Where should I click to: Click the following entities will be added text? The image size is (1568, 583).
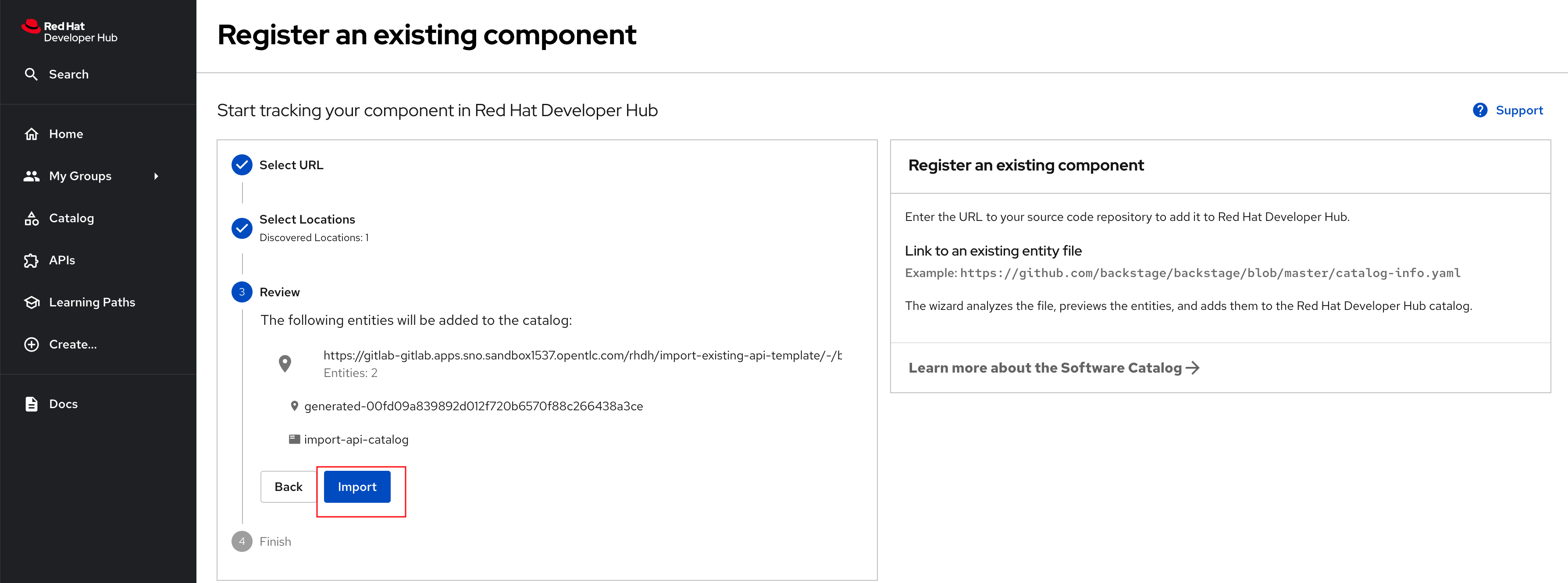coord(417,320)
